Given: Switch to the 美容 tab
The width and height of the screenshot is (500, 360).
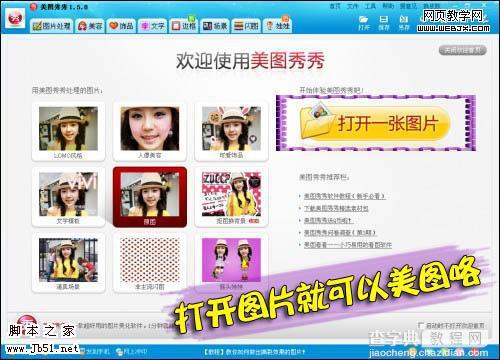Looking at the screenshot, I should click(x=90, y=26).
